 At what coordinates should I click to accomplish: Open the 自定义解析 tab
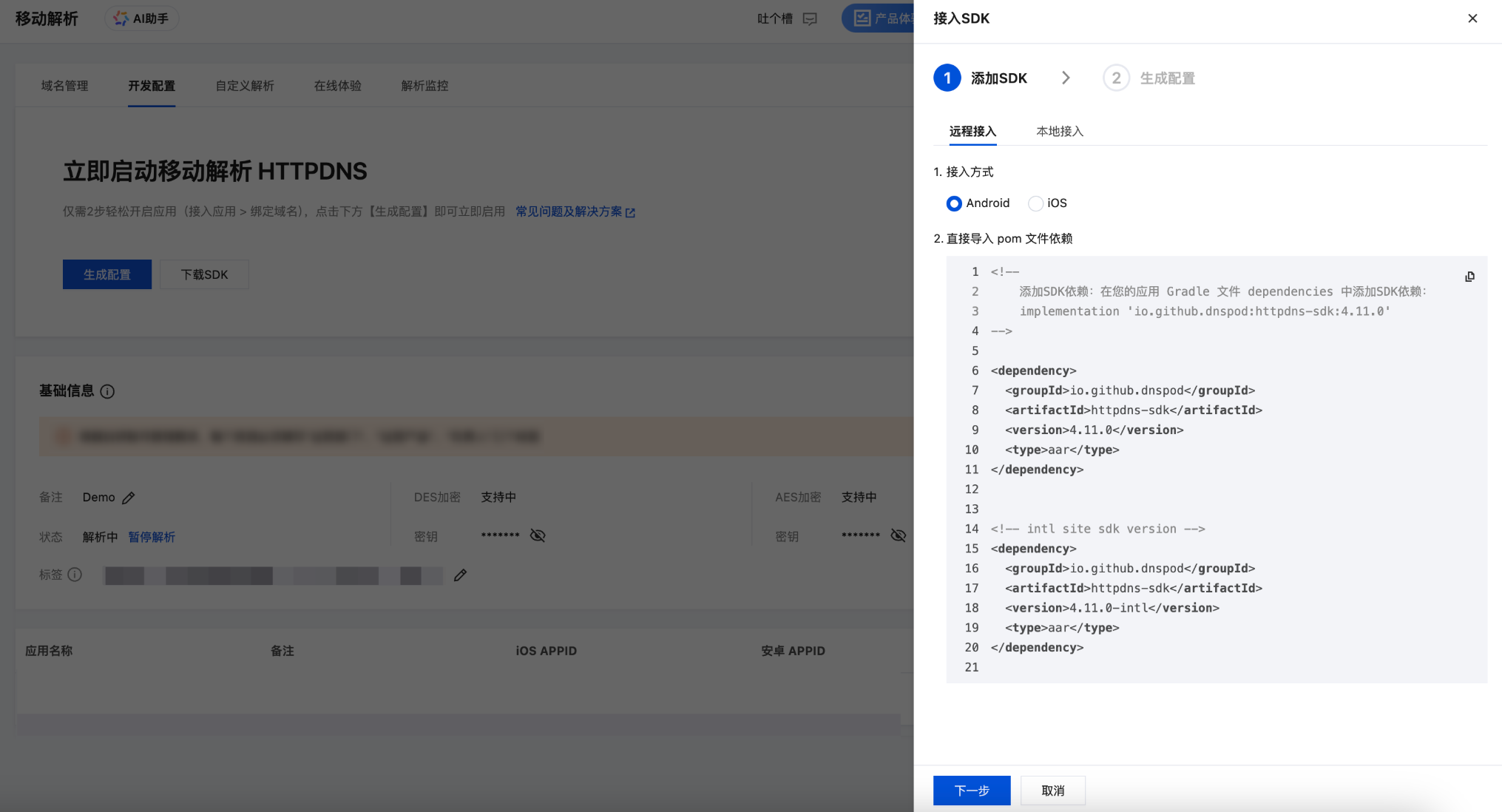[x=244, y=86]
